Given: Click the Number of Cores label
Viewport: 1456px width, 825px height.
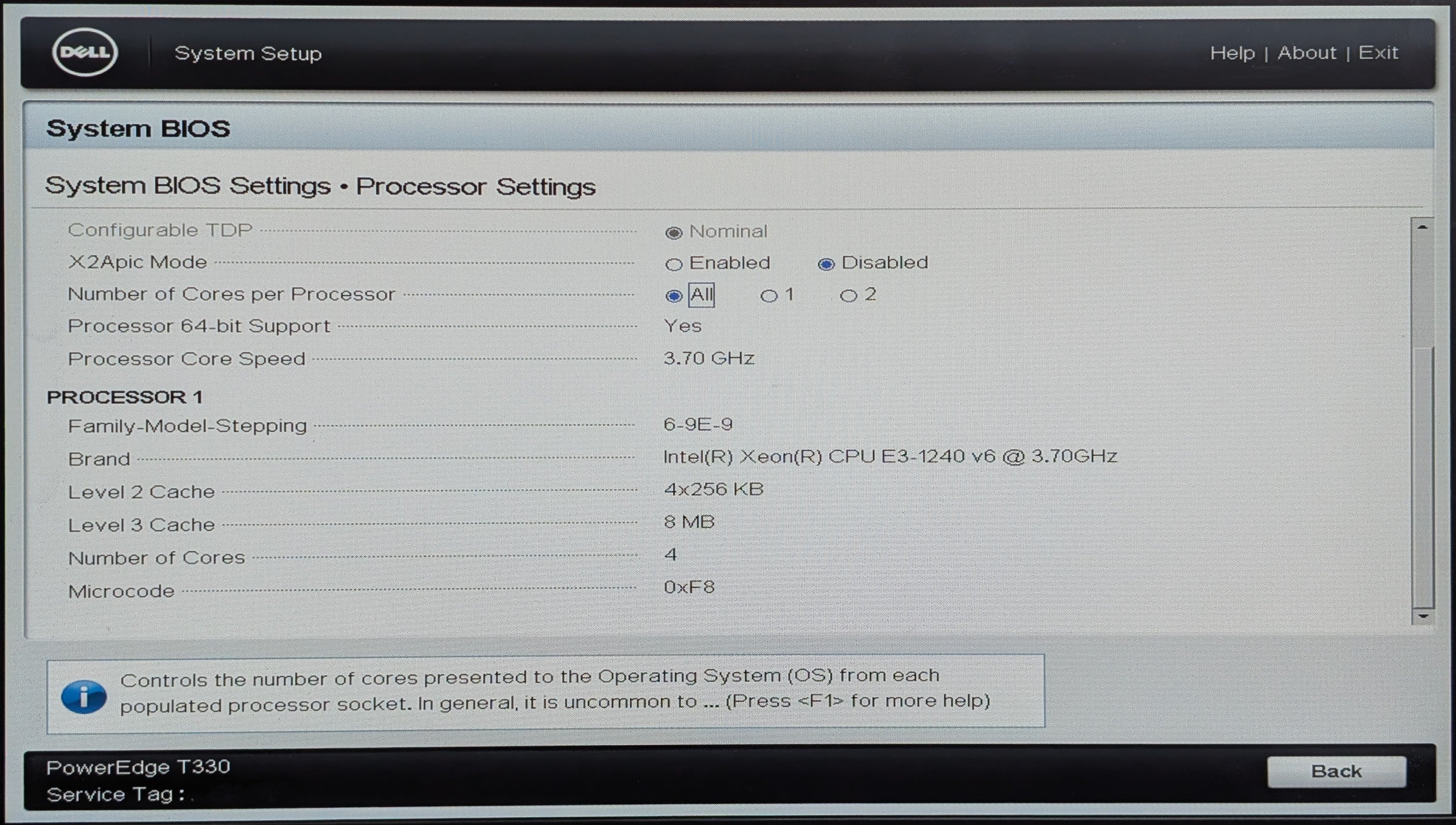Looking at the screenshot, I should [x=156, y=558].
